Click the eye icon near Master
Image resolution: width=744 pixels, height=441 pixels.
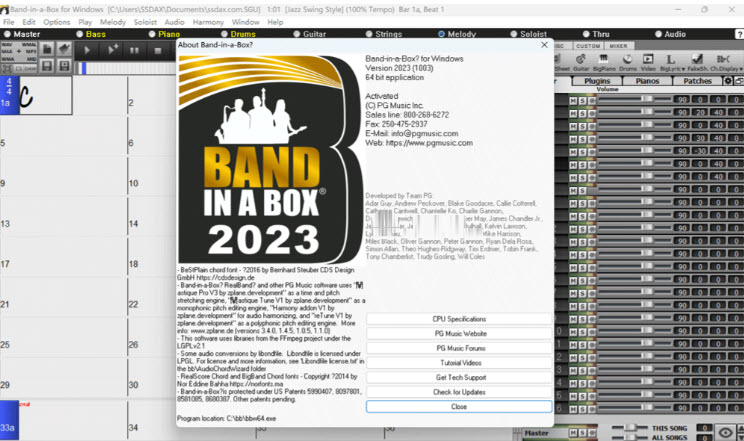coord(727,432)
